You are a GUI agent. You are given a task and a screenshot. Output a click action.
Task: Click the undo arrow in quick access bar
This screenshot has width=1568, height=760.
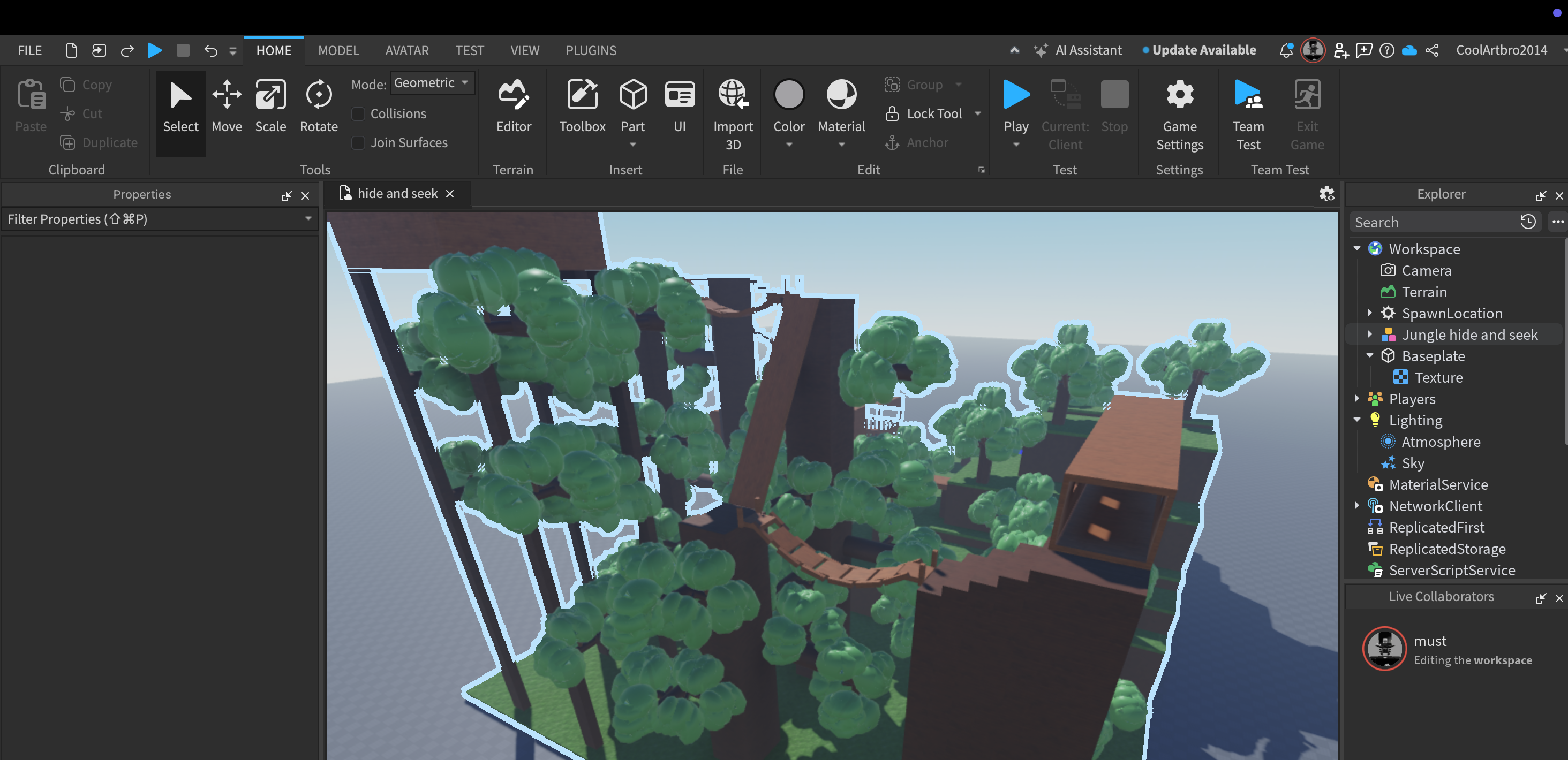(210, 50)
